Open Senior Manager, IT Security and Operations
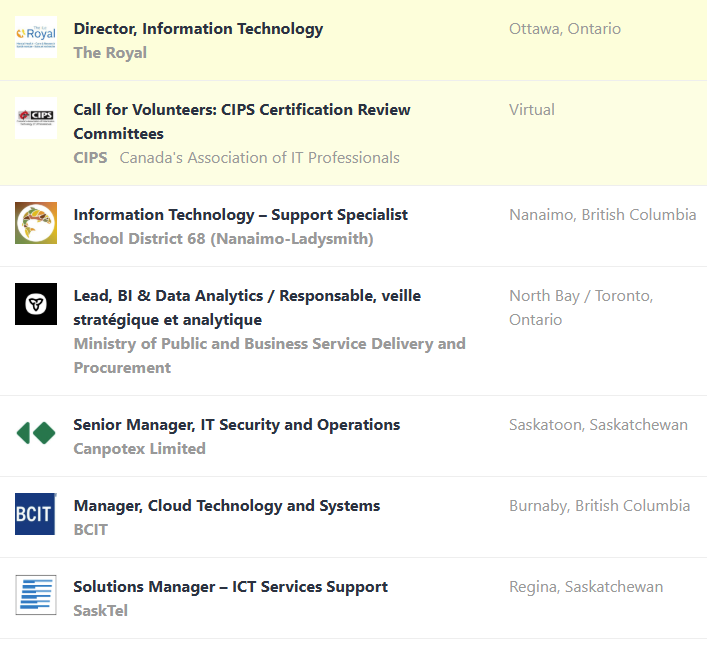 (236, 425)
